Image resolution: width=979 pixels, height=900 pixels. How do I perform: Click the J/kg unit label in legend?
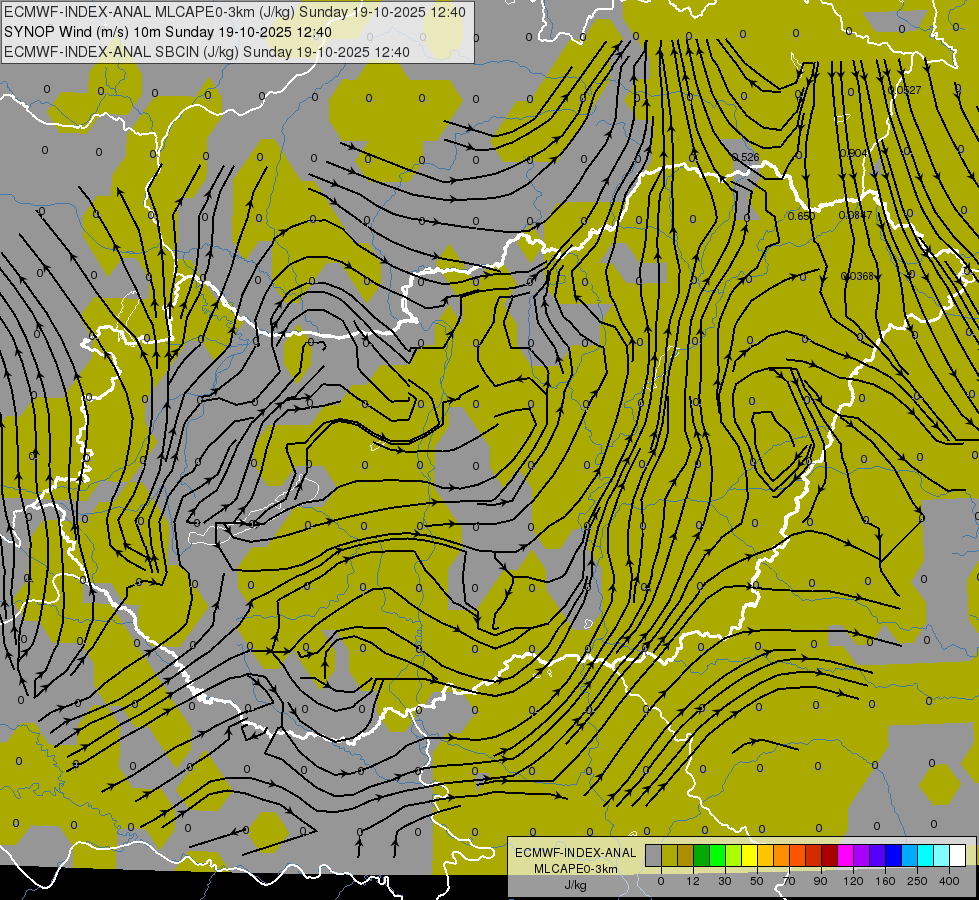(576, 885)
